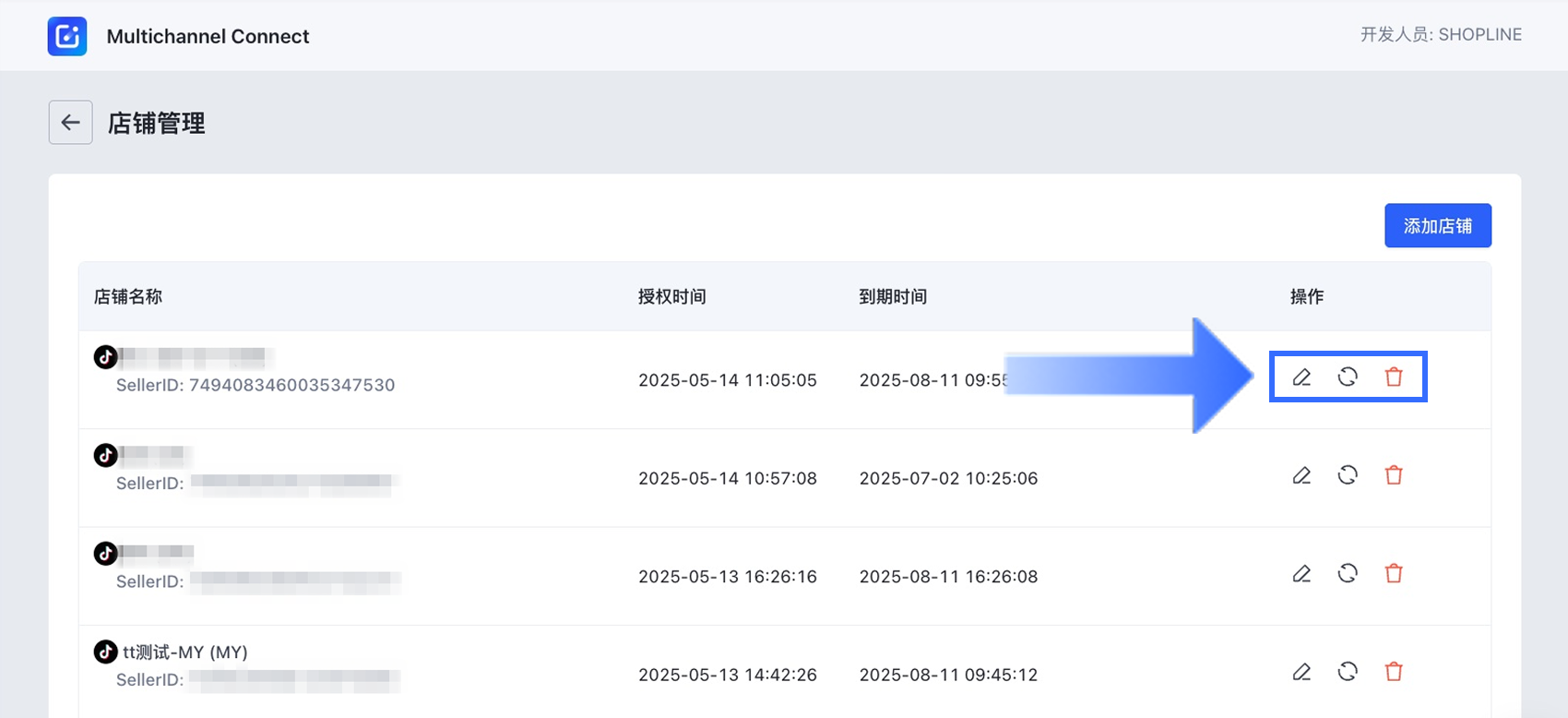1568x718 pixels.
Task: Click authorization time 2025-05-14 11:05:05
Action: pos(728,380)
